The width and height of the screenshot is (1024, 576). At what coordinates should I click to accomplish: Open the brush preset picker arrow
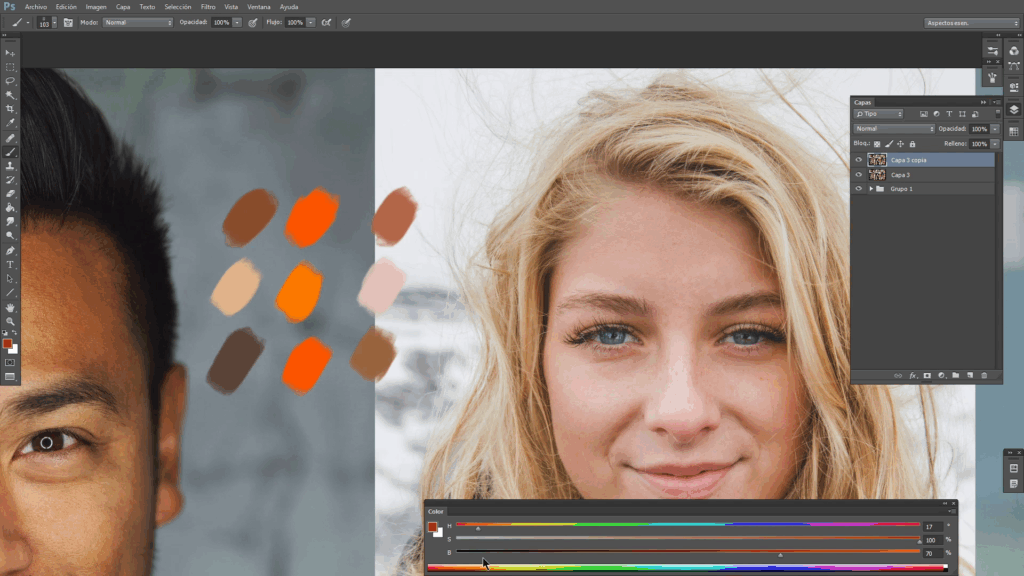point(54,22)
